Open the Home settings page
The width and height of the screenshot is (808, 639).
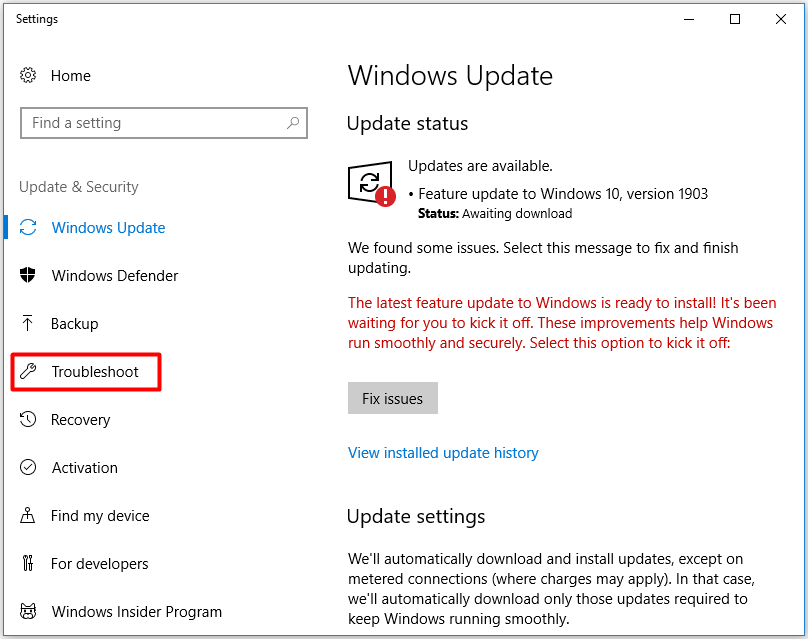[71, 76]
